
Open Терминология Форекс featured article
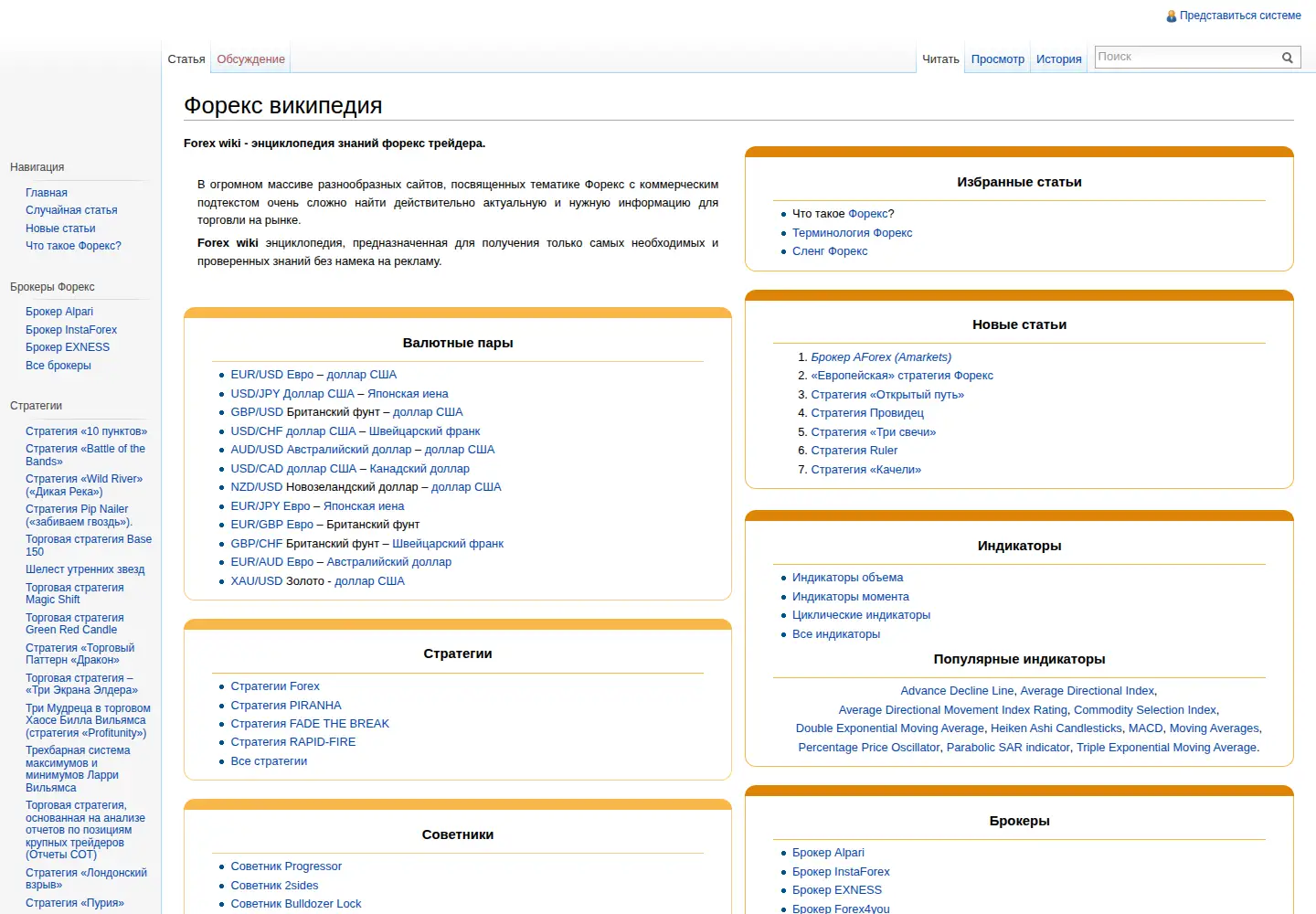point(853,233)
